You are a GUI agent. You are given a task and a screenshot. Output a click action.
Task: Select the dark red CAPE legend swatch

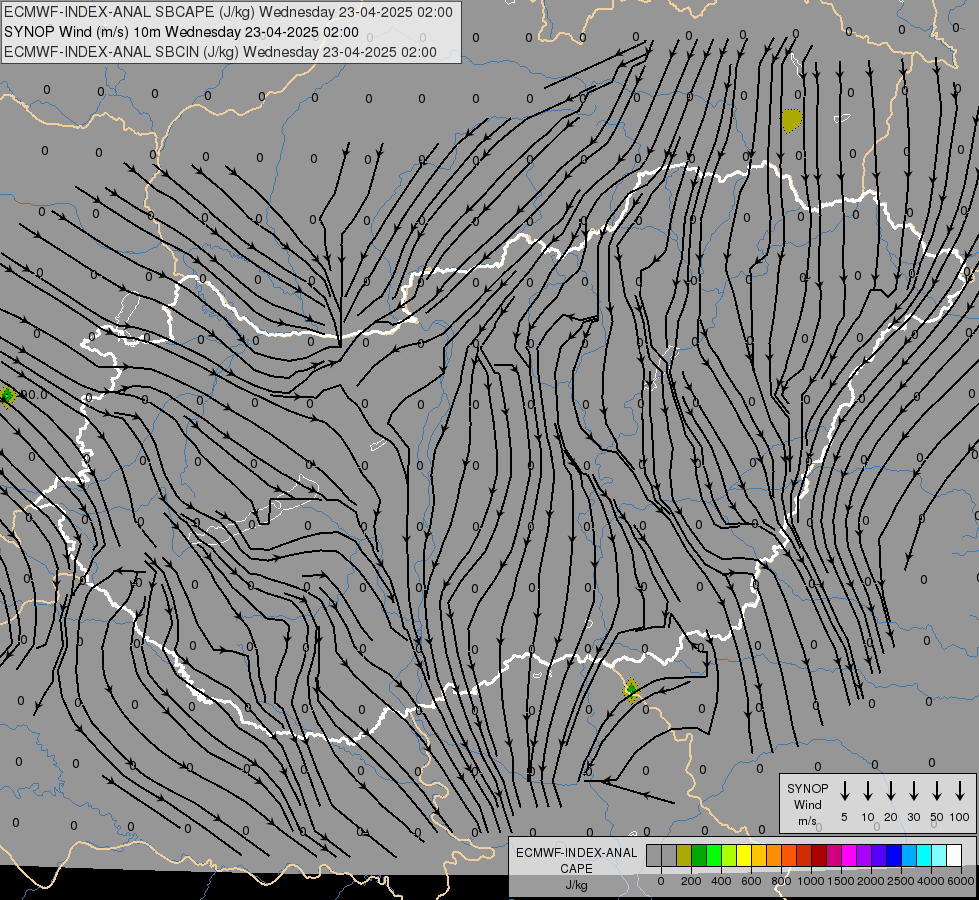click(819, 855)
